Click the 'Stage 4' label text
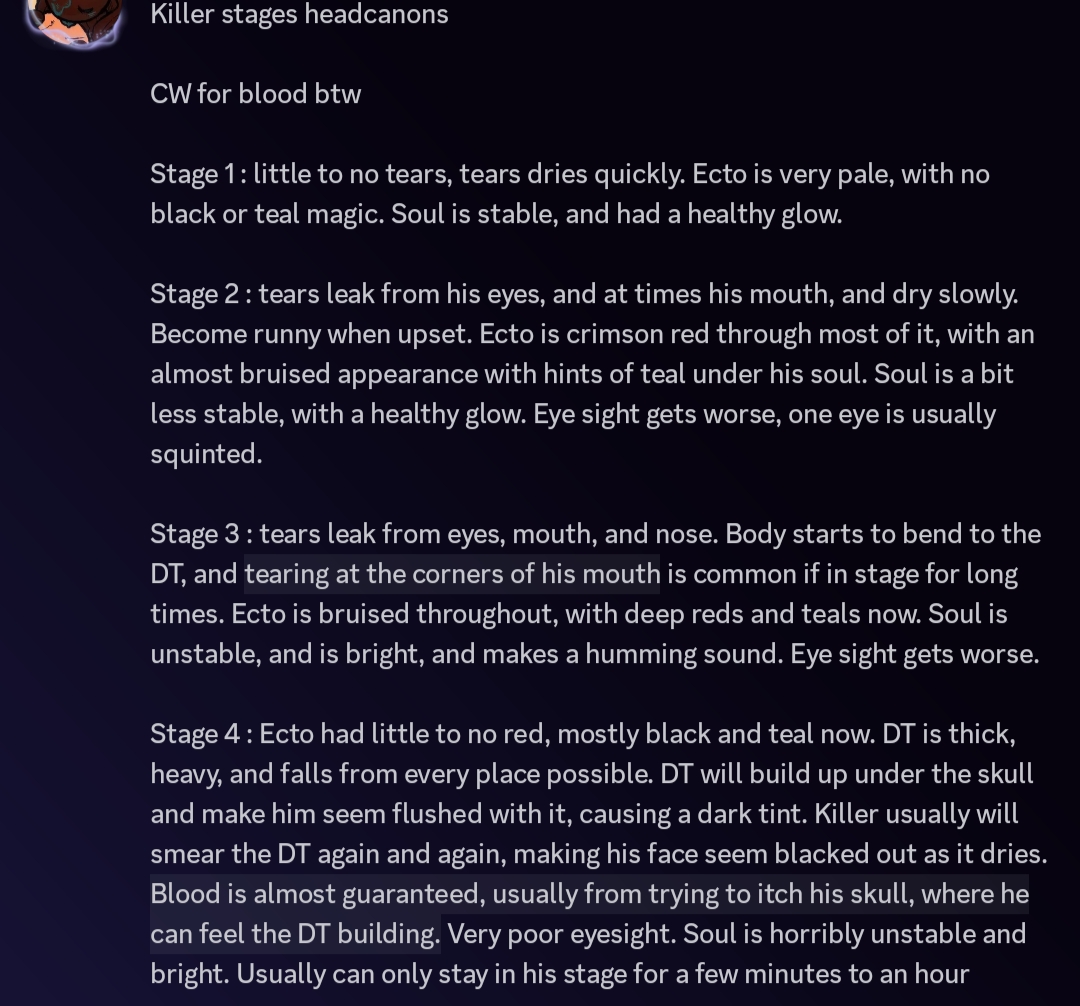Image resolution: width=1080 pixels, height=1006 pixels. [196, 734]
